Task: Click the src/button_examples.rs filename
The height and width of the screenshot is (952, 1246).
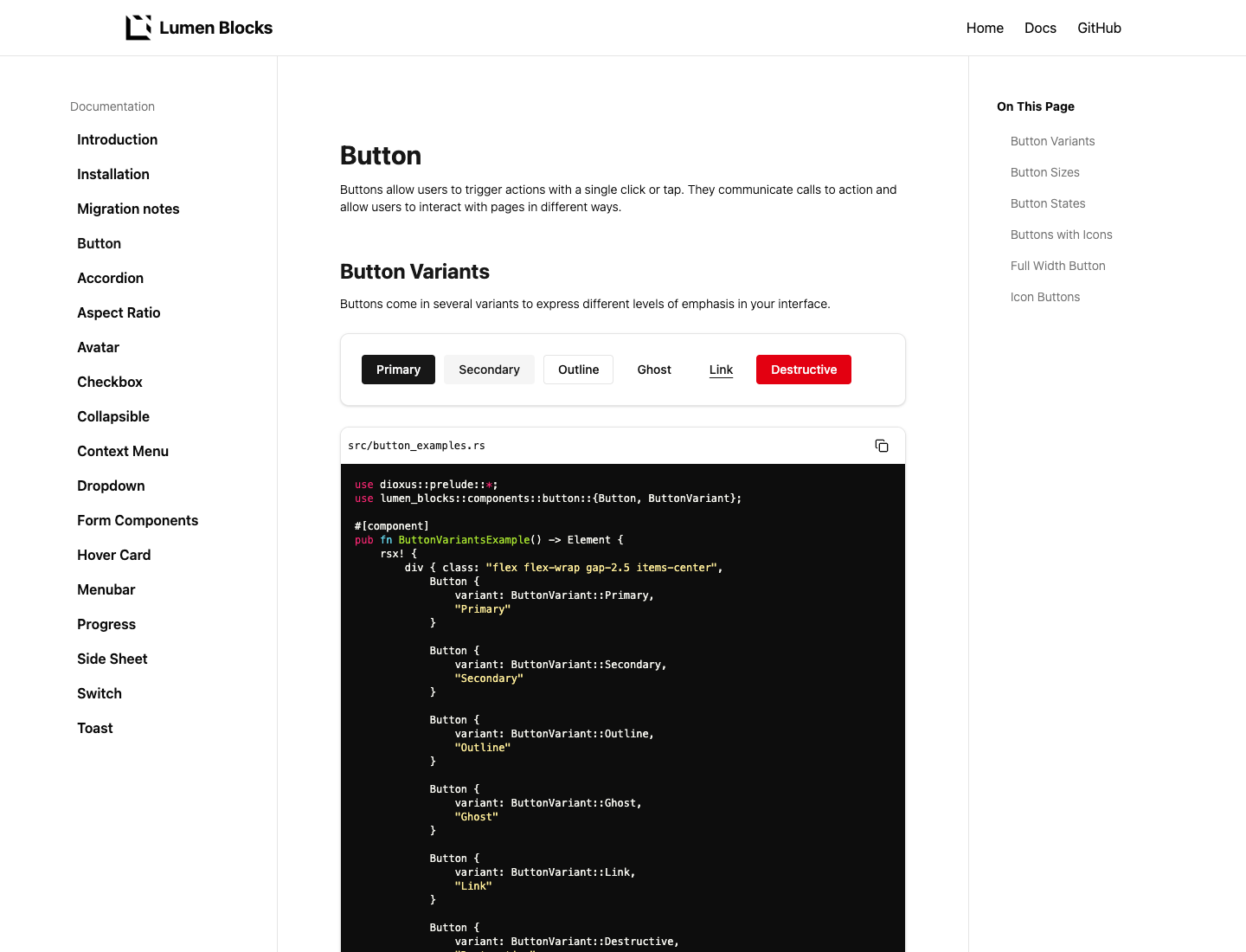Action: pos(416,446)
